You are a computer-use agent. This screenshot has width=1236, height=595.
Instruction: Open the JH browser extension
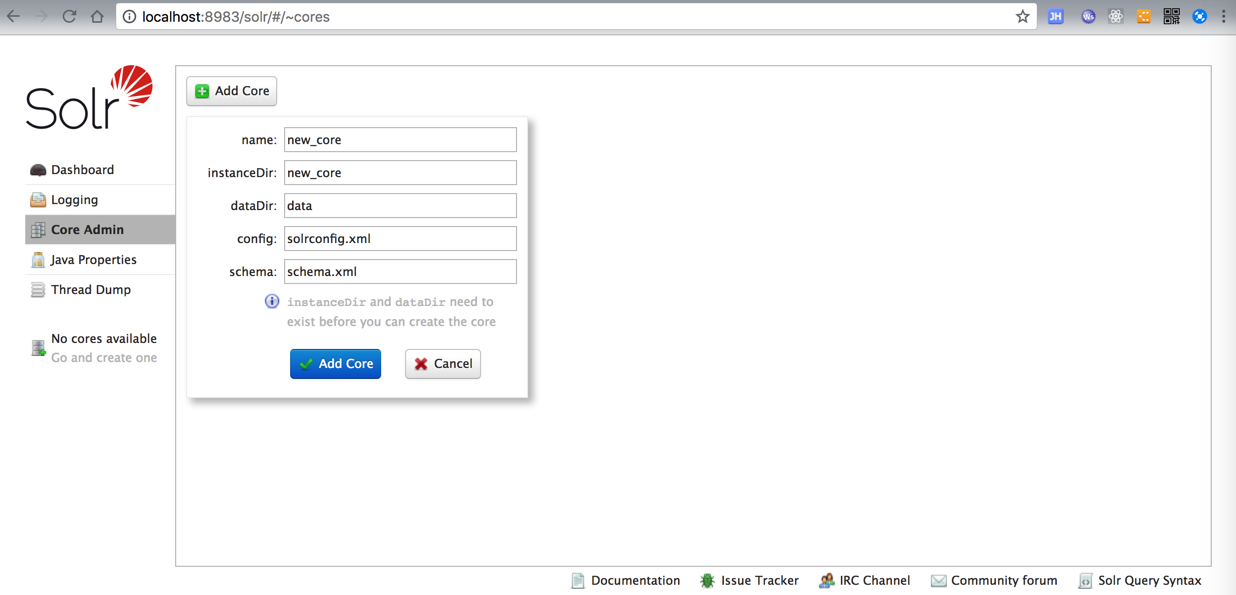click(1056, 17)
